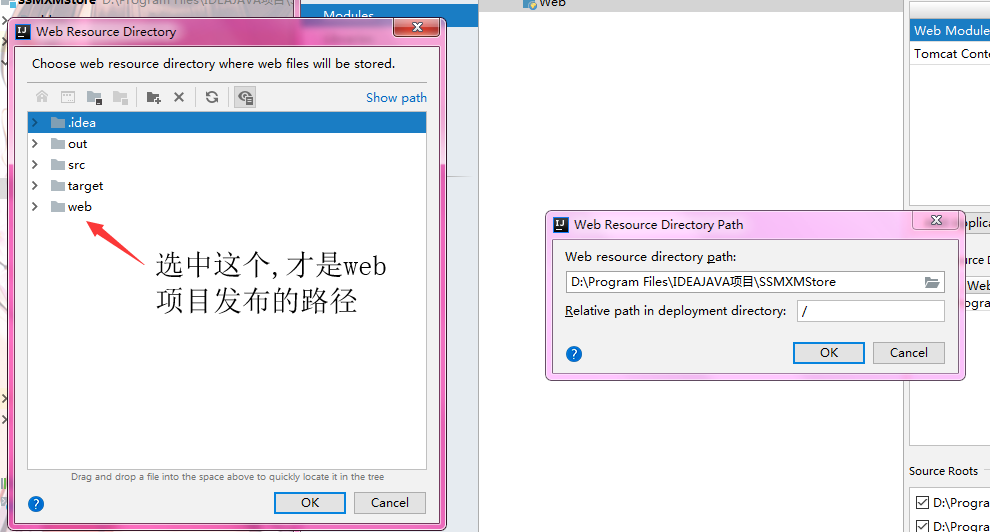The image size is (990, 532).
Task: Expand the web folder node
Action: point(35,206)
